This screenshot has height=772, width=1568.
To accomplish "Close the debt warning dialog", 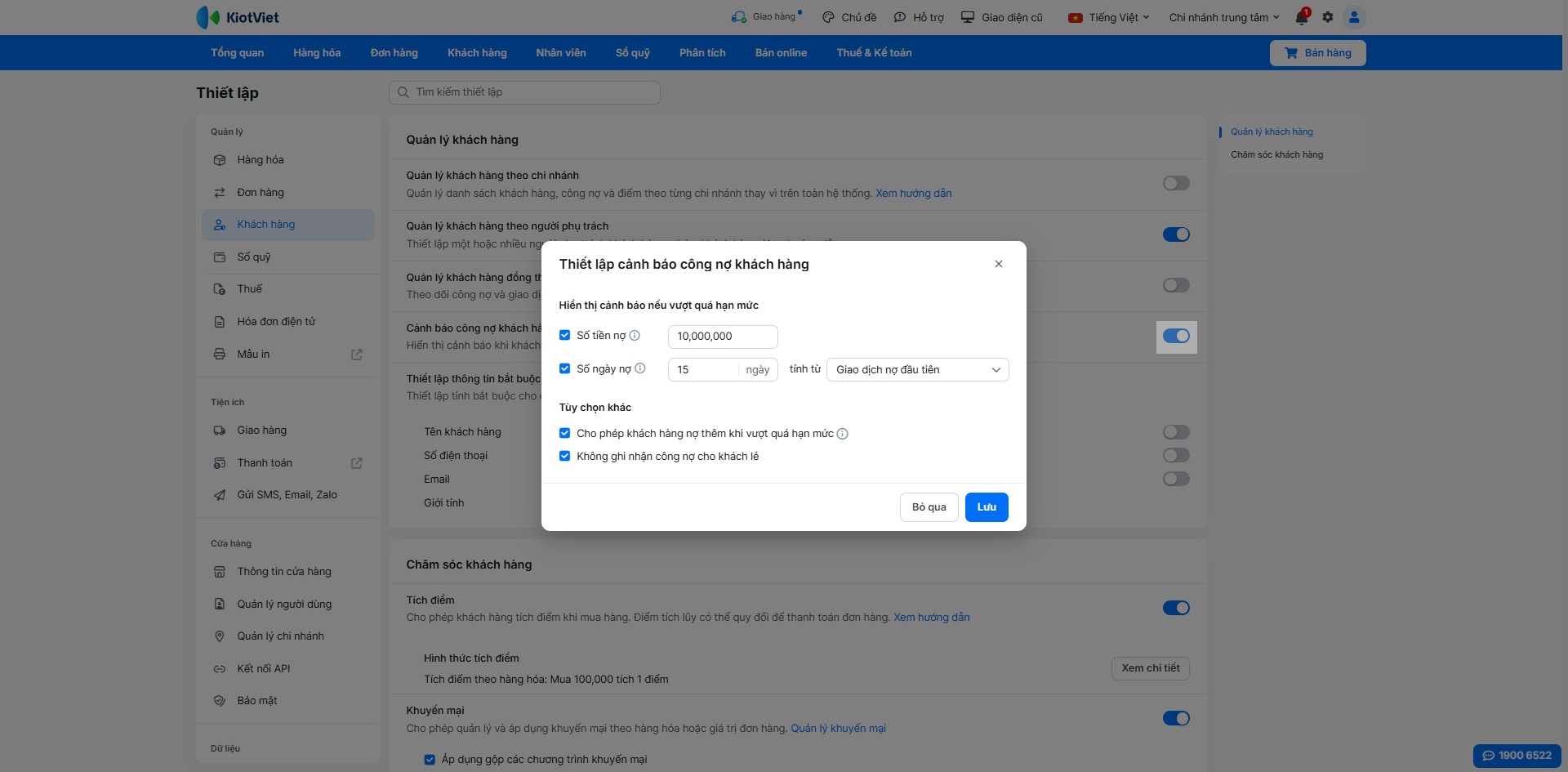I will [x=998, y=264].
